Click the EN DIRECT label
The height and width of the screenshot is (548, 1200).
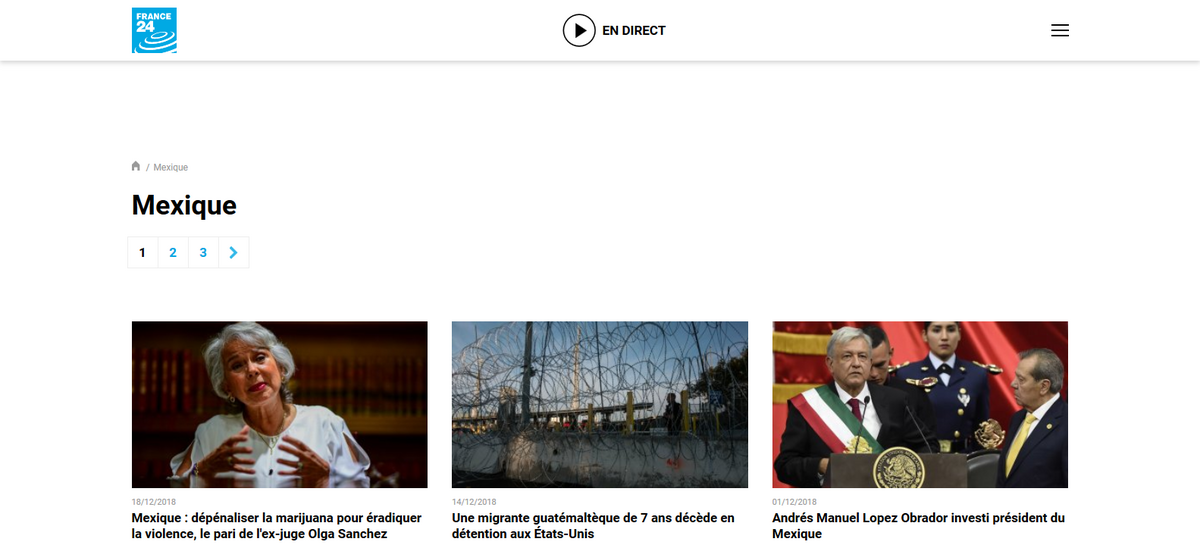coord(633,30)
